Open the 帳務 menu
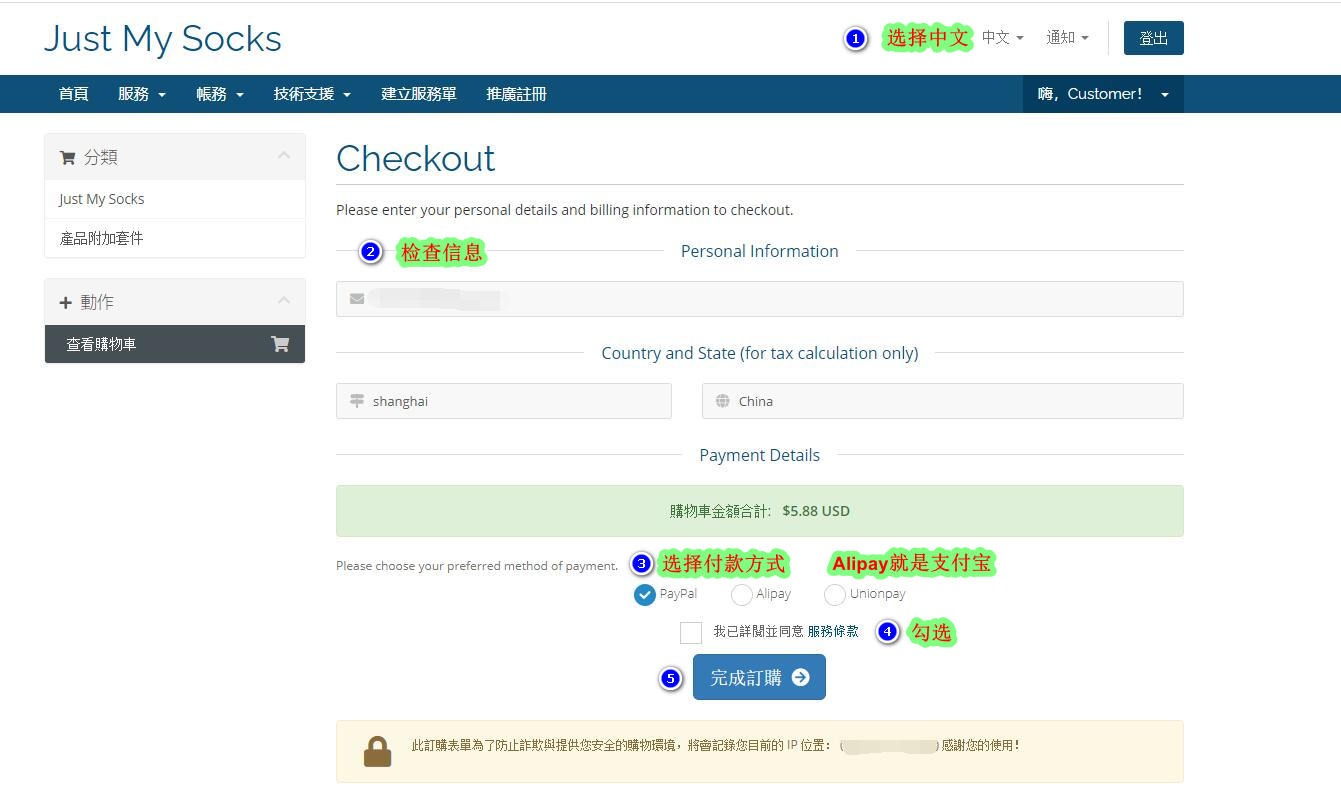Screen dimensions: 1341x792 219,94
